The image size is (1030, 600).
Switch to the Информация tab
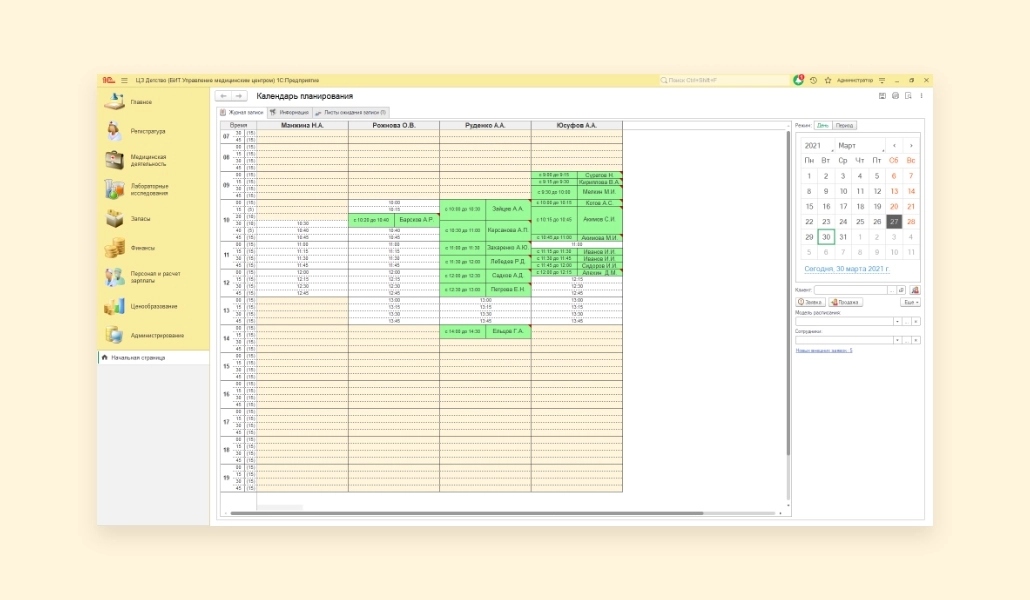290,113
